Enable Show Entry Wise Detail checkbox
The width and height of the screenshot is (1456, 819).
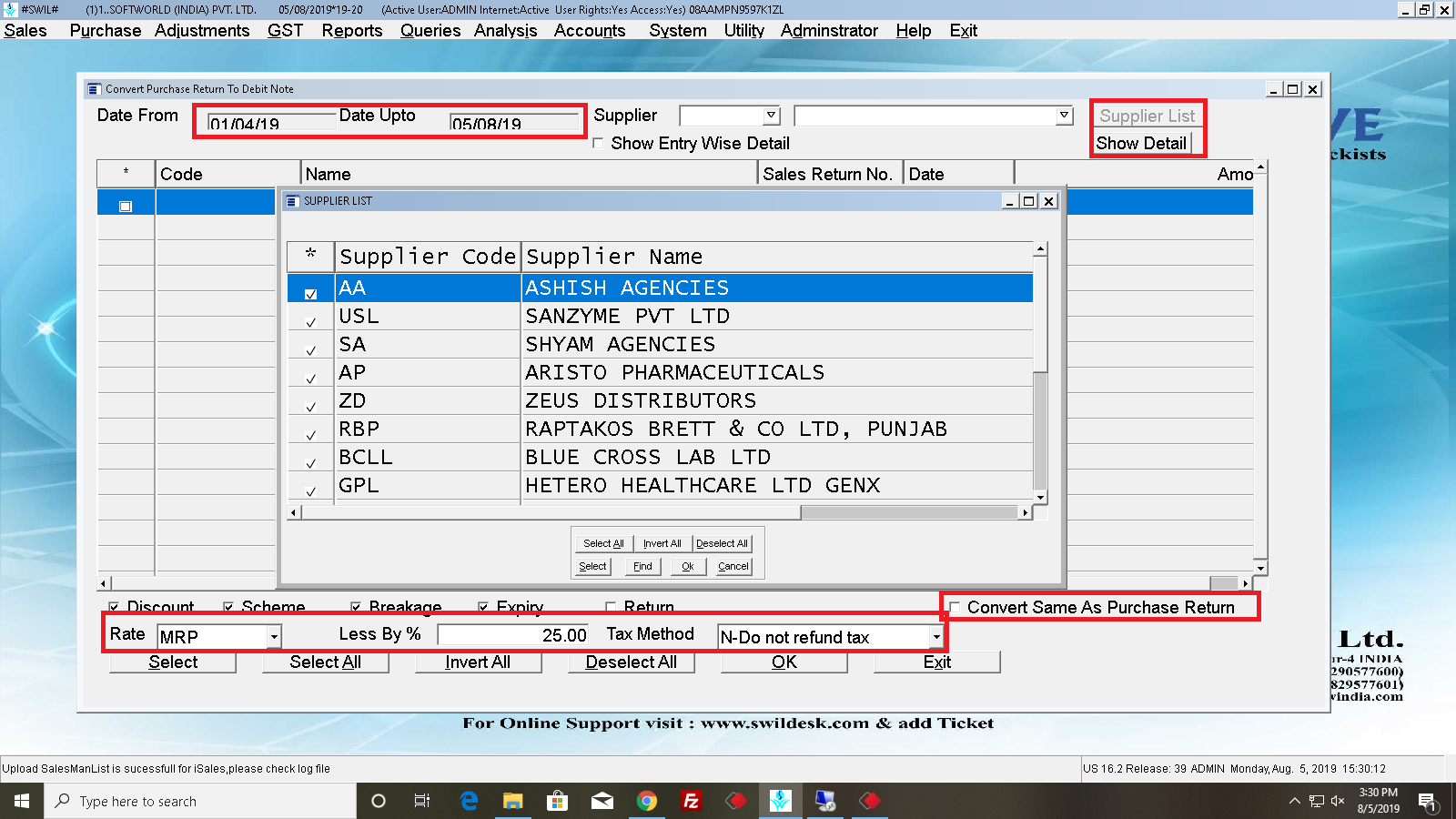598,143
